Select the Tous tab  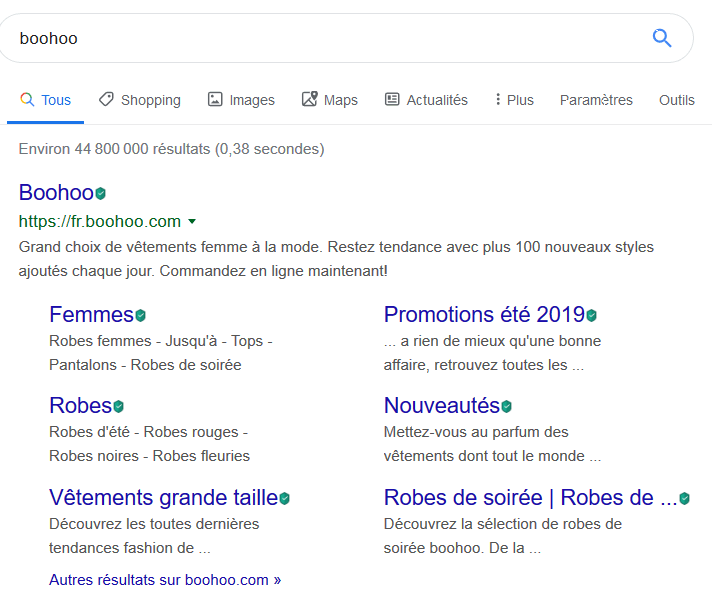point(45,100)
